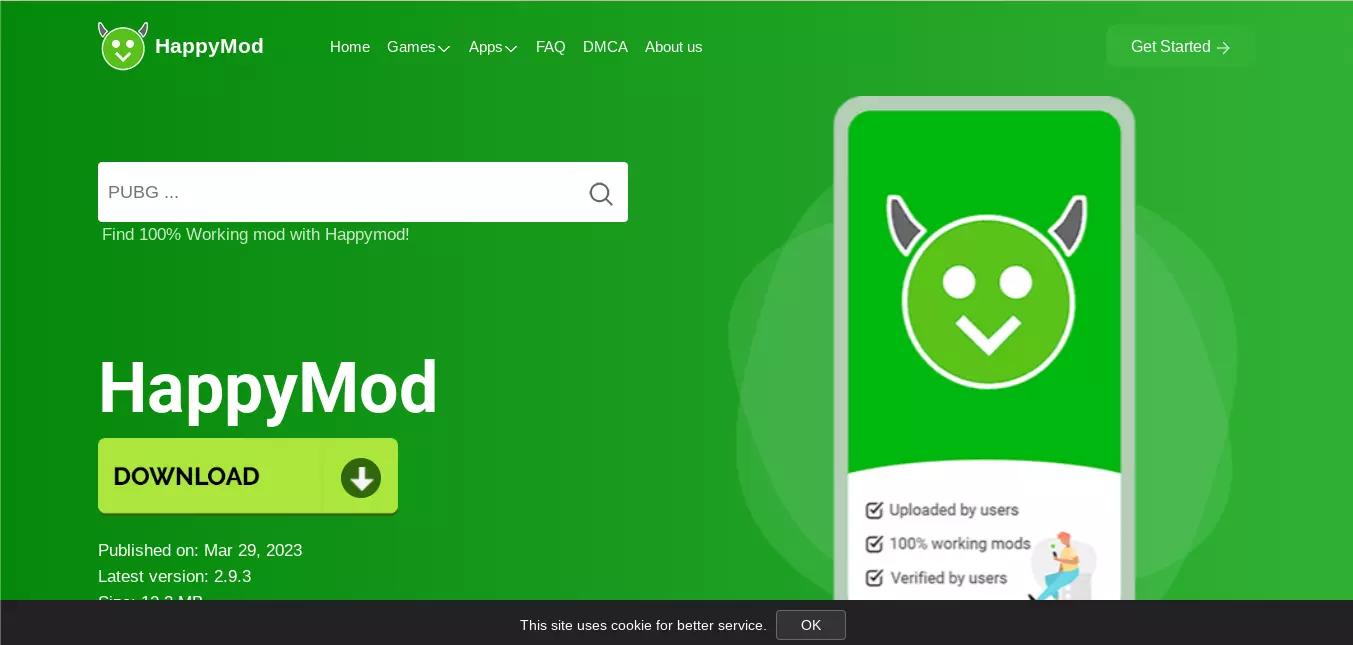
Task: Click the Get Started button
Action: pos(1180,46)
